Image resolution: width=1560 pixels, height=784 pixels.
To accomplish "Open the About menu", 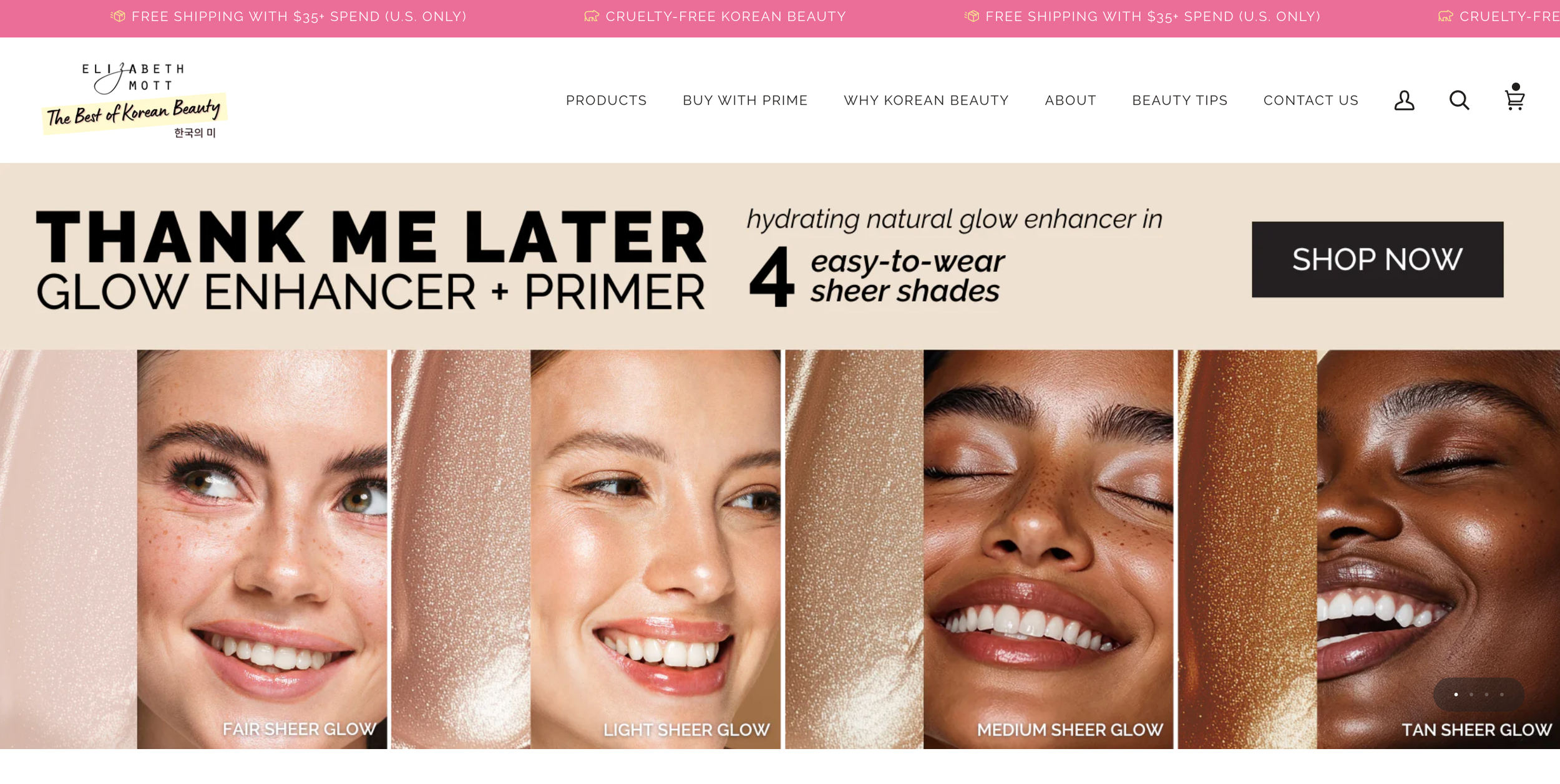I will [1070, 100].
